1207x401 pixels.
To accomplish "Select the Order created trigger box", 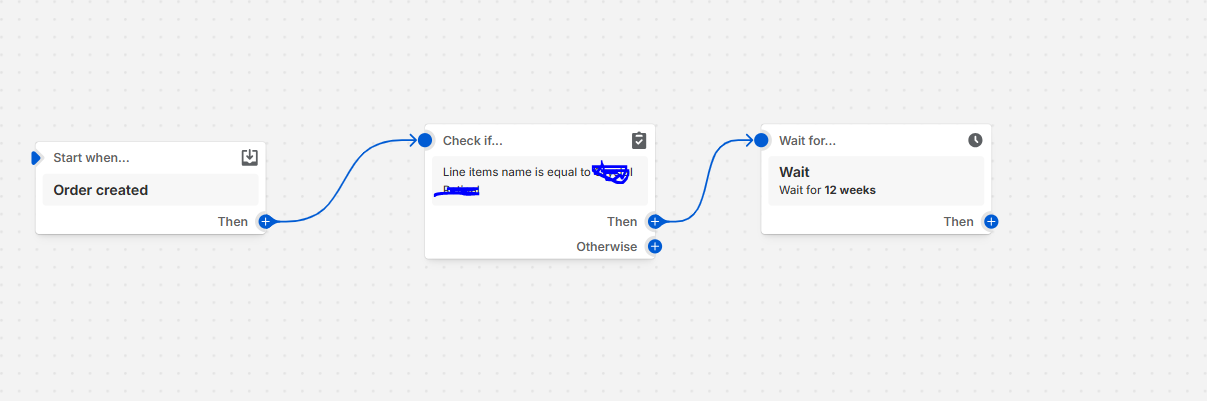I will click(x=150, y=190).
